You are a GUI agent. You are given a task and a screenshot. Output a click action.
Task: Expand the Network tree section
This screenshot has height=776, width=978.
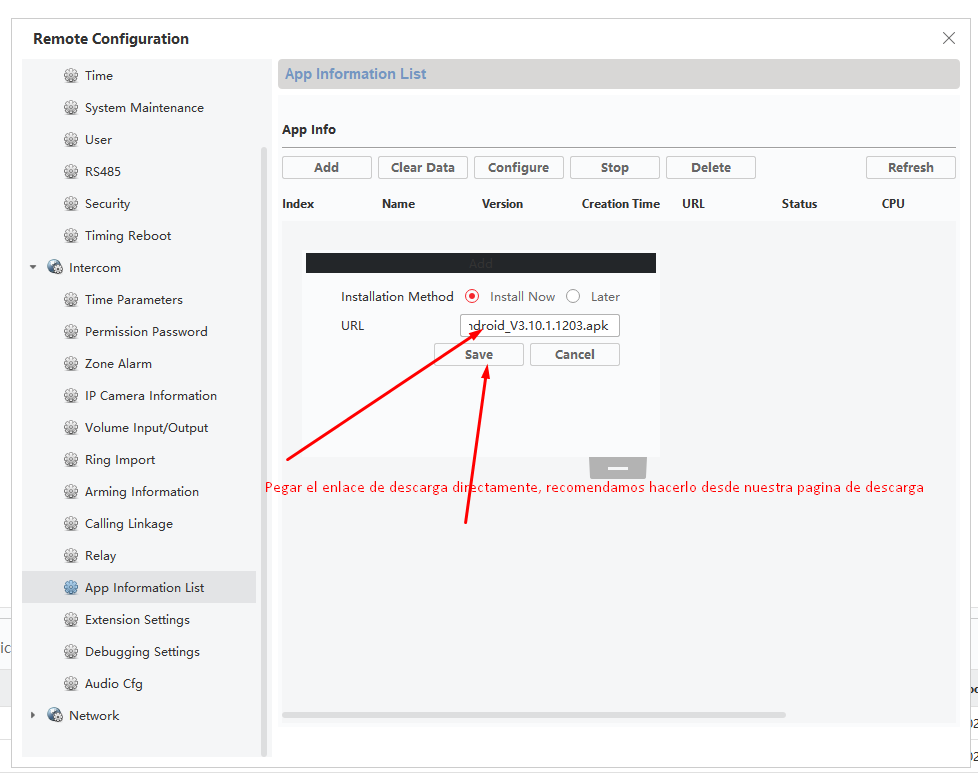[33, 715]
